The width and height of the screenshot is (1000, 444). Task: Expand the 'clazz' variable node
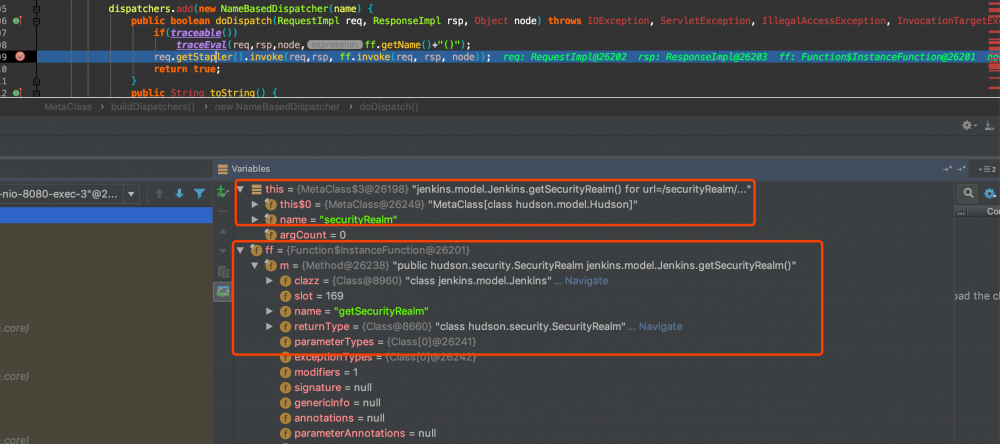(270, 282)
